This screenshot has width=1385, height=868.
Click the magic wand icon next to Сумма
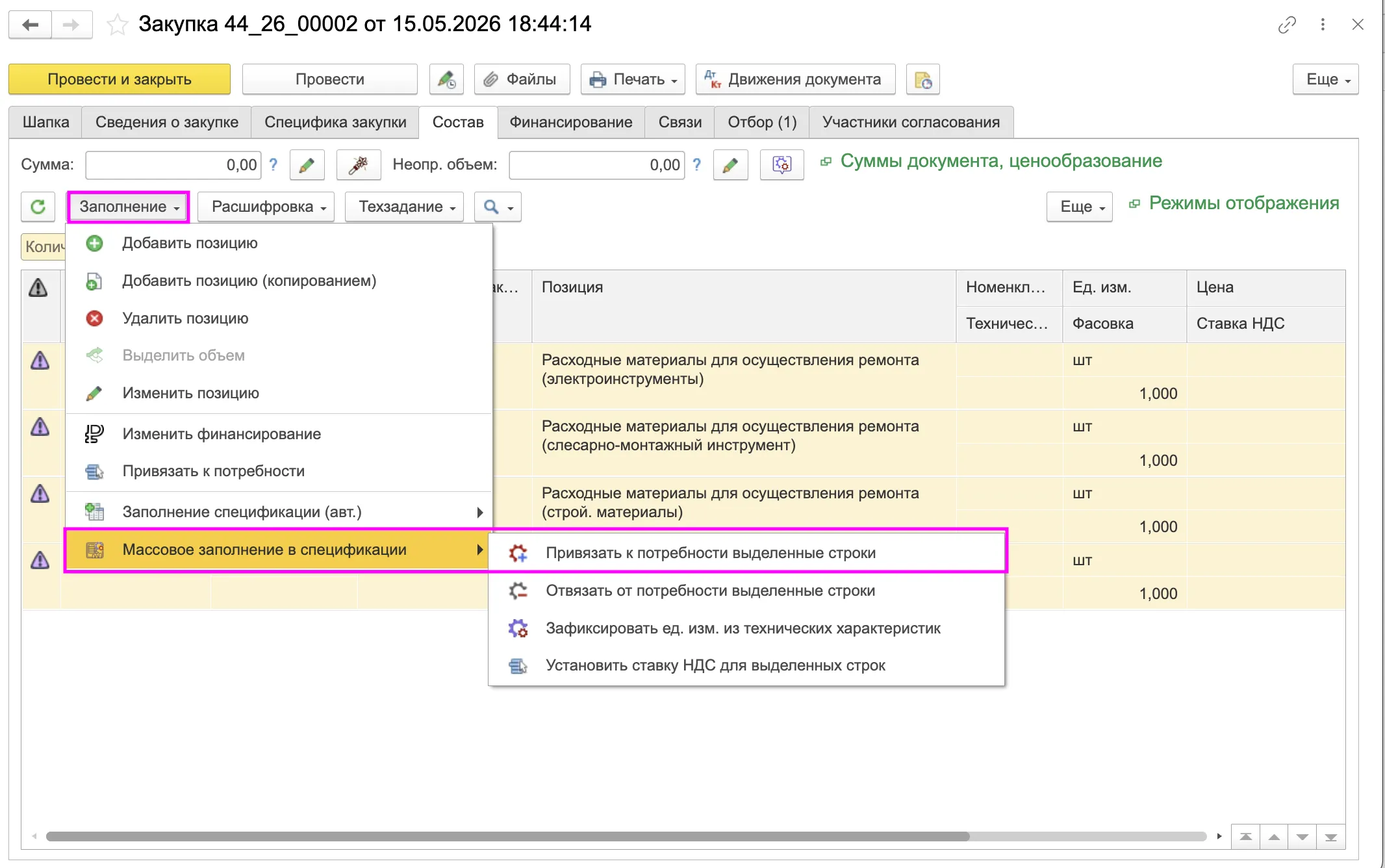(x=359, y=165)
